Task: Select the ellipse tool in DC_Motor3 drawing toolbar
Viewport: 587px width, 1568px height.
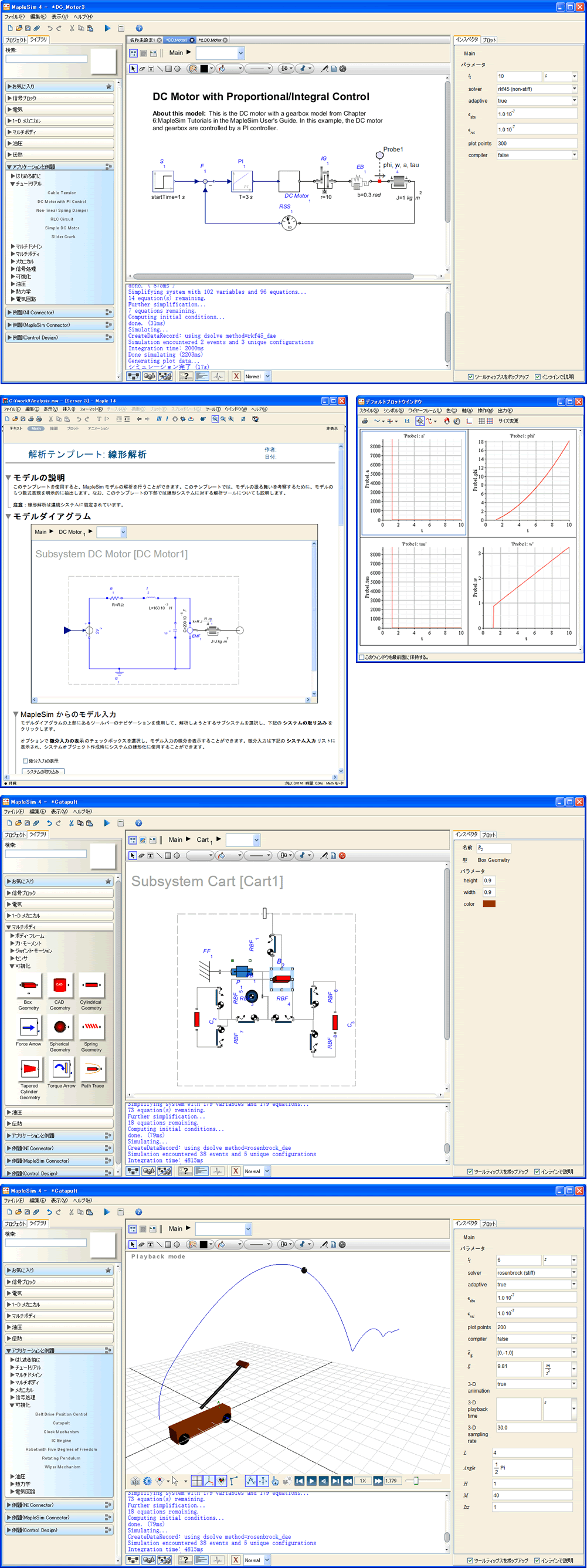Action: [x=177, y=69]
